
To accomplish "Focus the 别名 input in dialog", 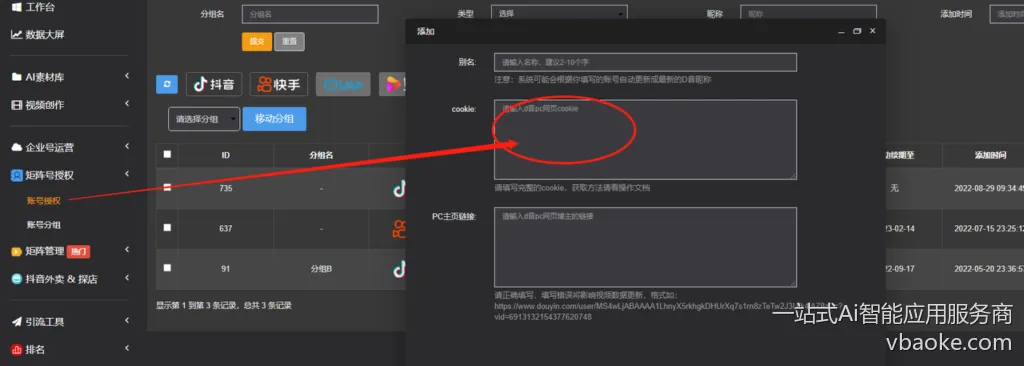I will (645, 62).
